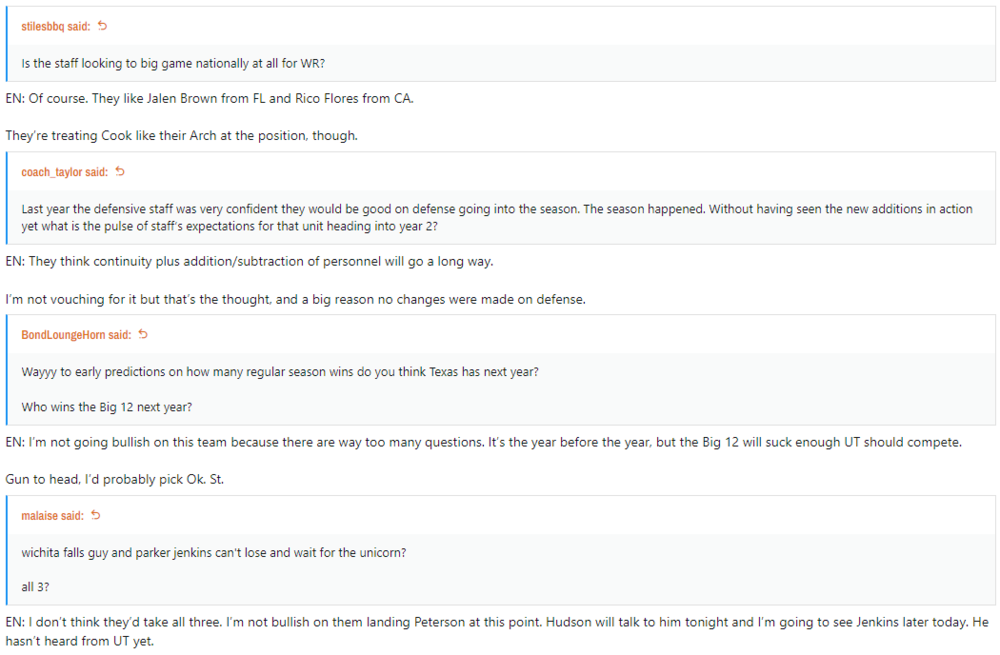Open the "stilesbbq said:" quote link

pos(56,27)
